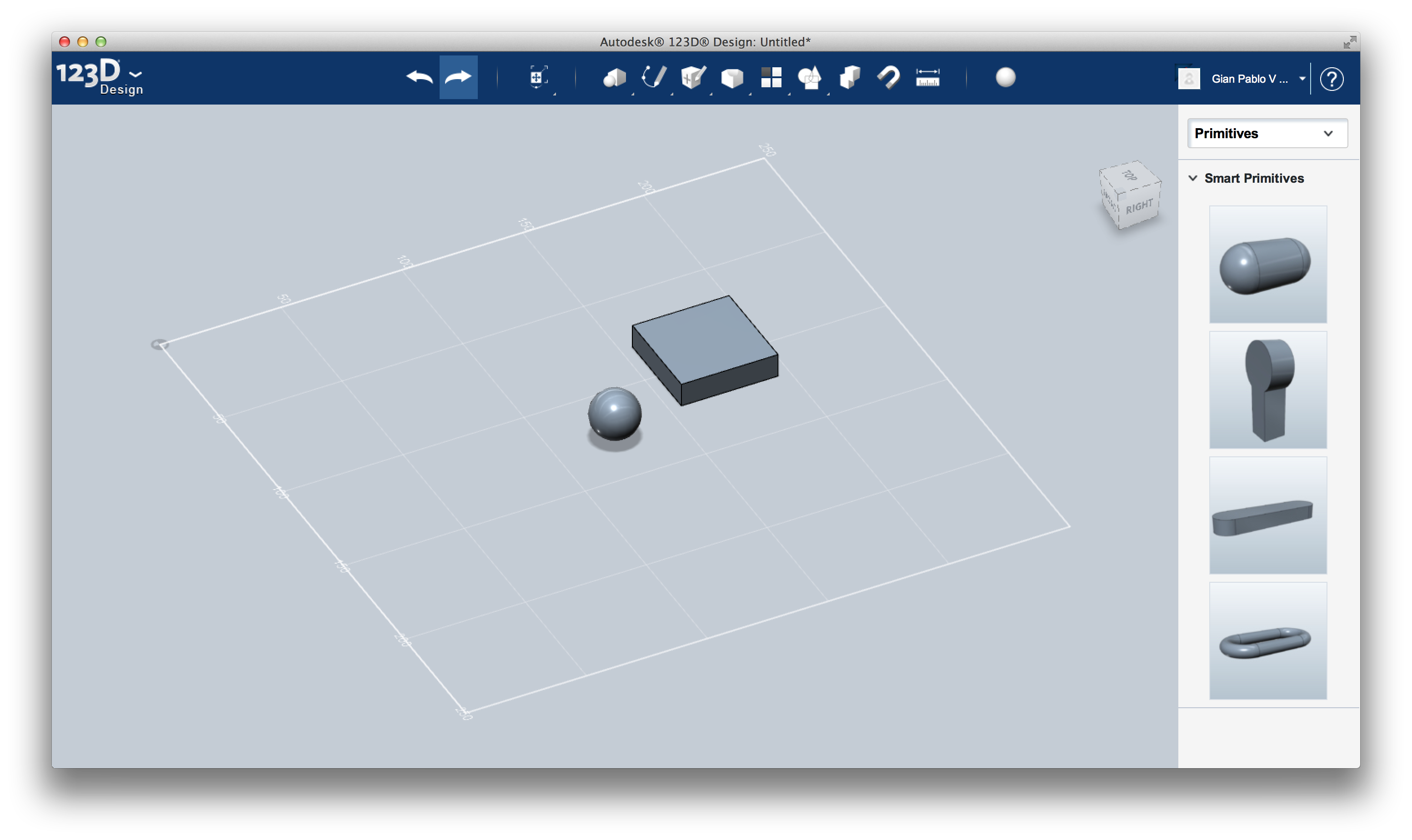
Task: Open the Modify tool
Action: 732,78
